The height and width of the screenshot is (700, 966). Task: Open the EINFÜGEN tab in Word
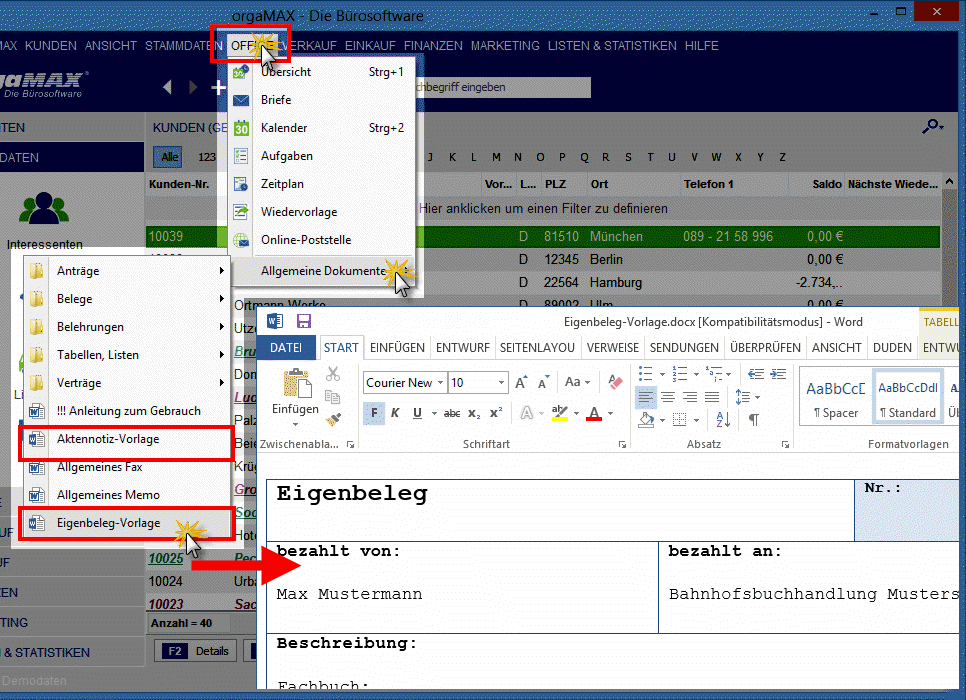pos(397,348)
